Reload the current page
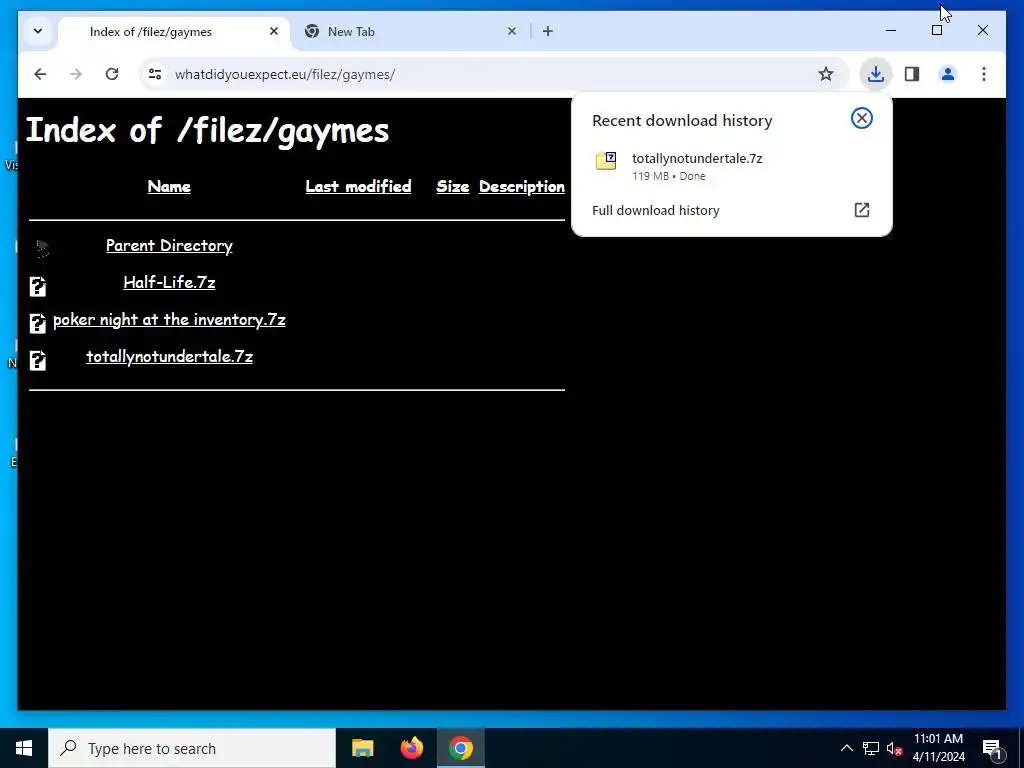Viewport: 1024px width, 768px height. coord(112,74)
